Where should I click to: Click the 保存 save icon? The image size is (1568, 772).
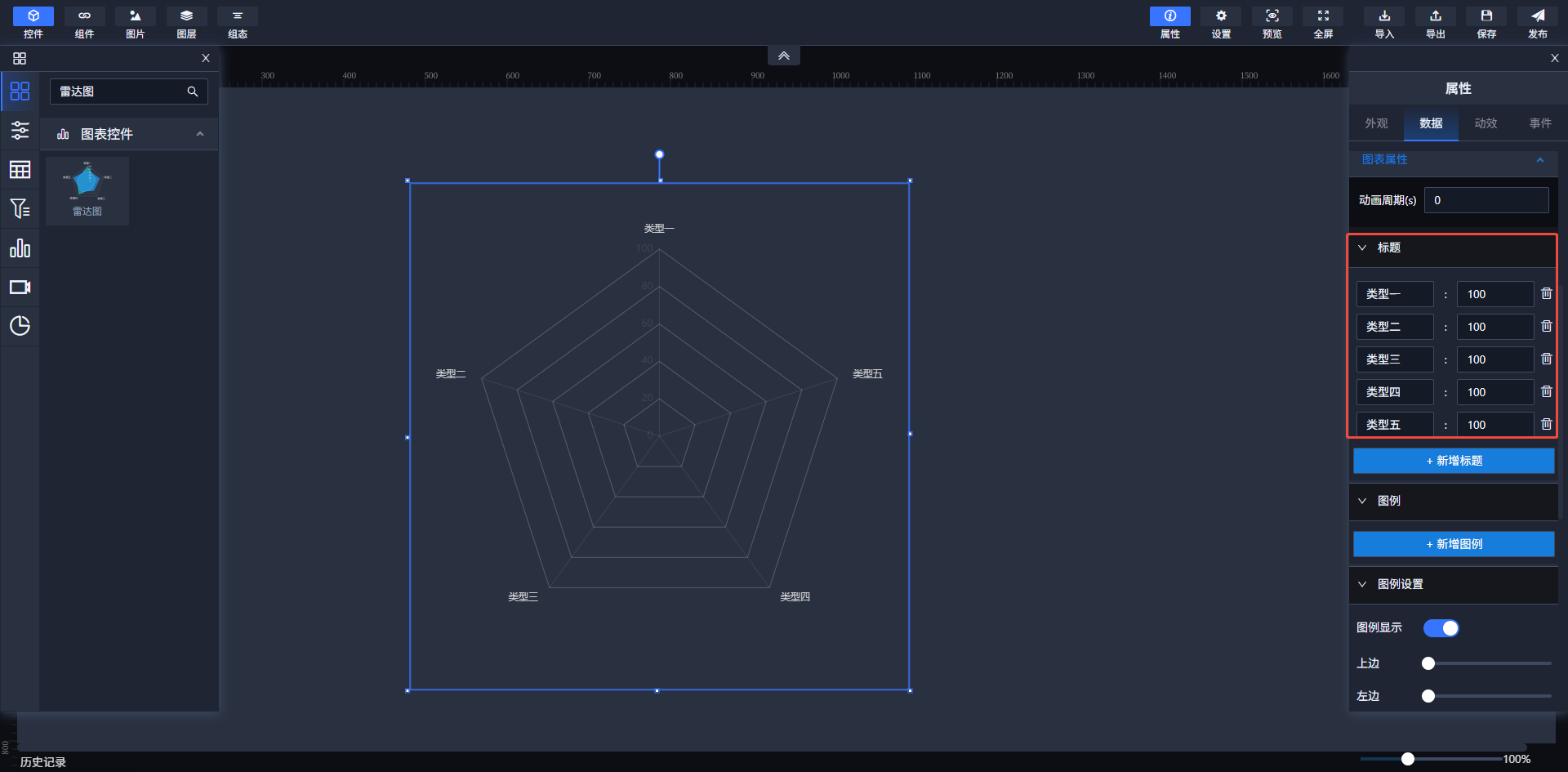click(1486, 23)
